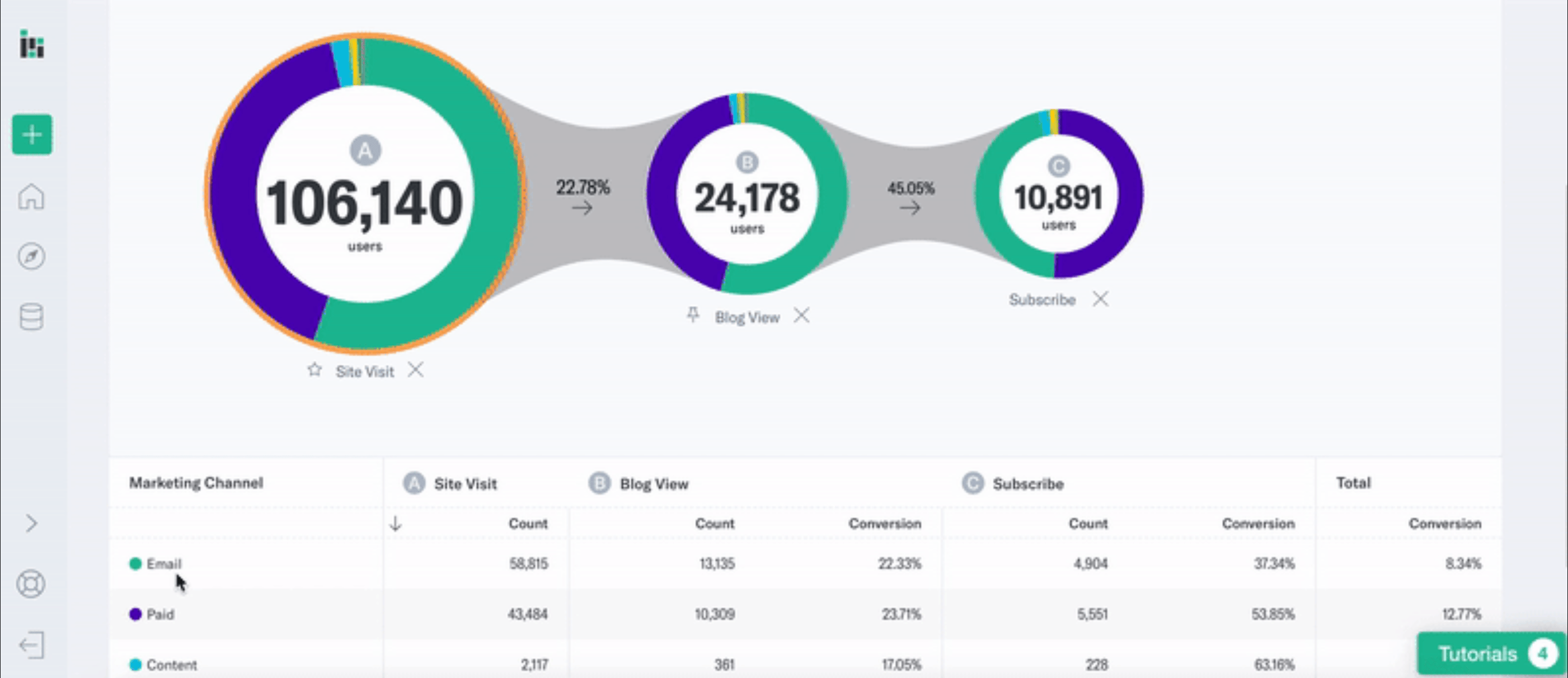The image size is (1568, 678).
Task: Click Site Visit Count column header
Action: coord(528,524)
